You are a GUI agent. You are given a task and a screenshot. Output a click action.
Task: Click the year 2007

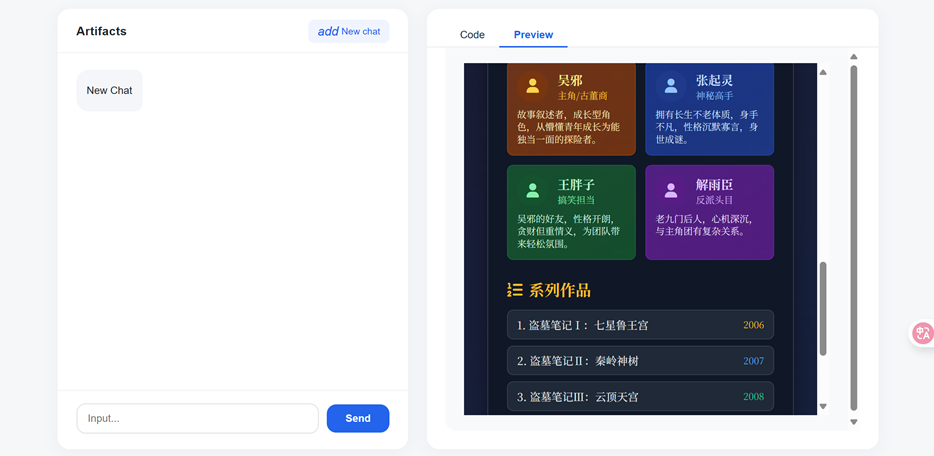pyautogui.click(x=754, y=361)
